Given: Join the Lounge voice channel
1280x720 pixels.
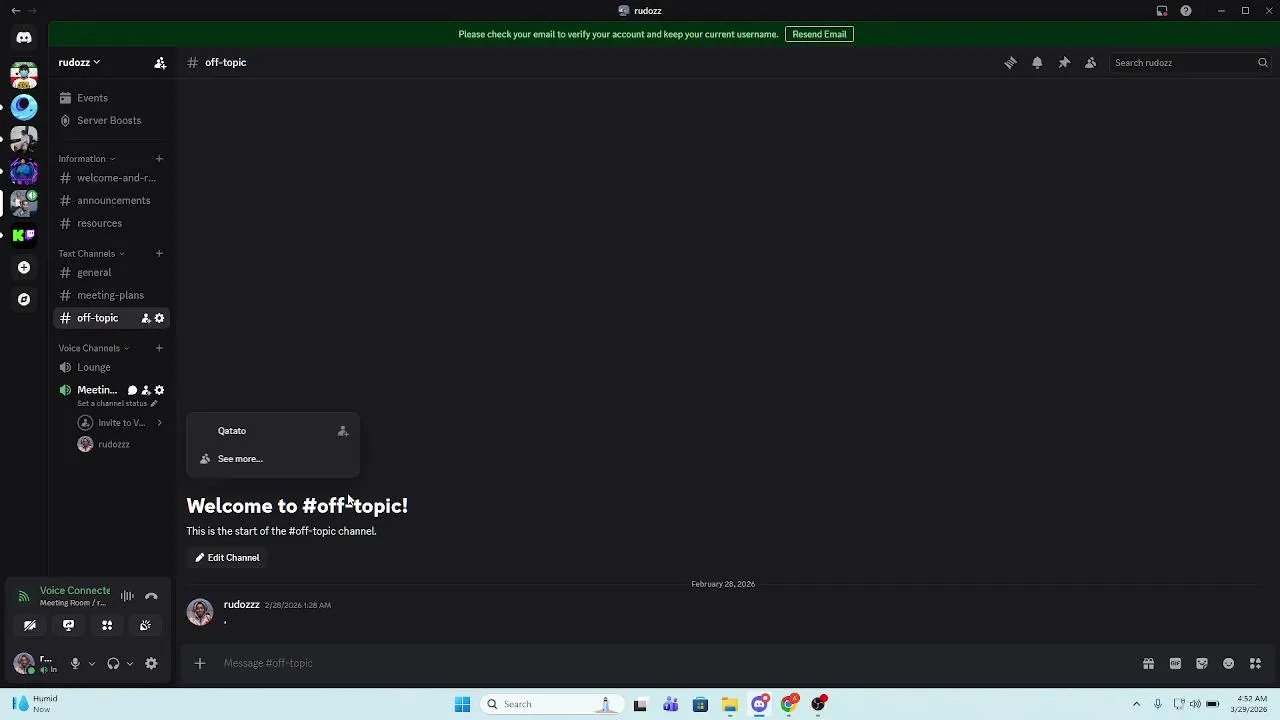Looking at the screenshot, I should coord(110,367).
